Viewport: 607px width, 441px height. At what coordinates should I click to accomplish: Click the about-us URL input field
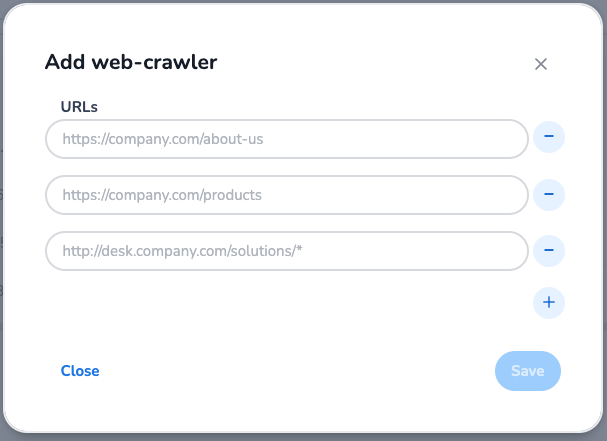[x=286, y=139]
